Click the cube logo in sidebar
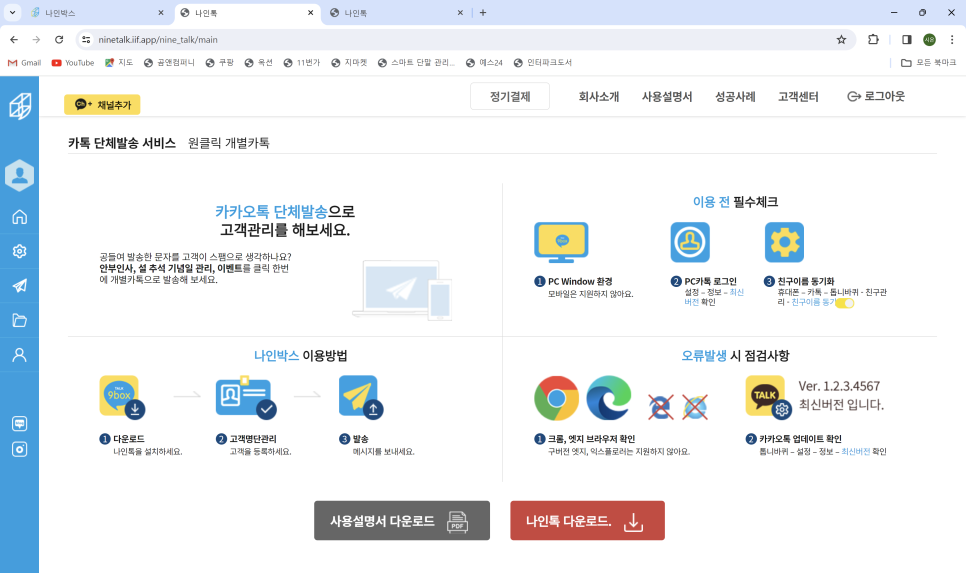966x573 pixels. tap(20, 106)
